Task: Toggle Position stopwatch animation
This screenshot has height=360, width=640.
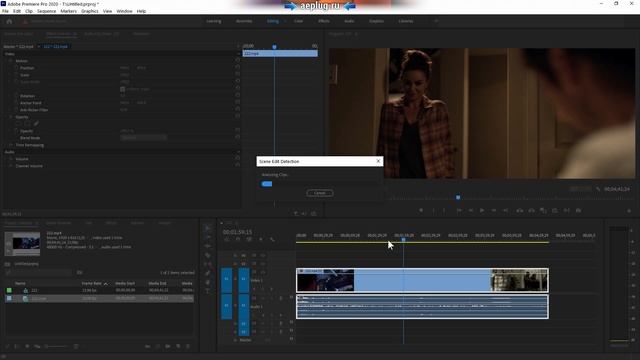Action: (16, 68)
